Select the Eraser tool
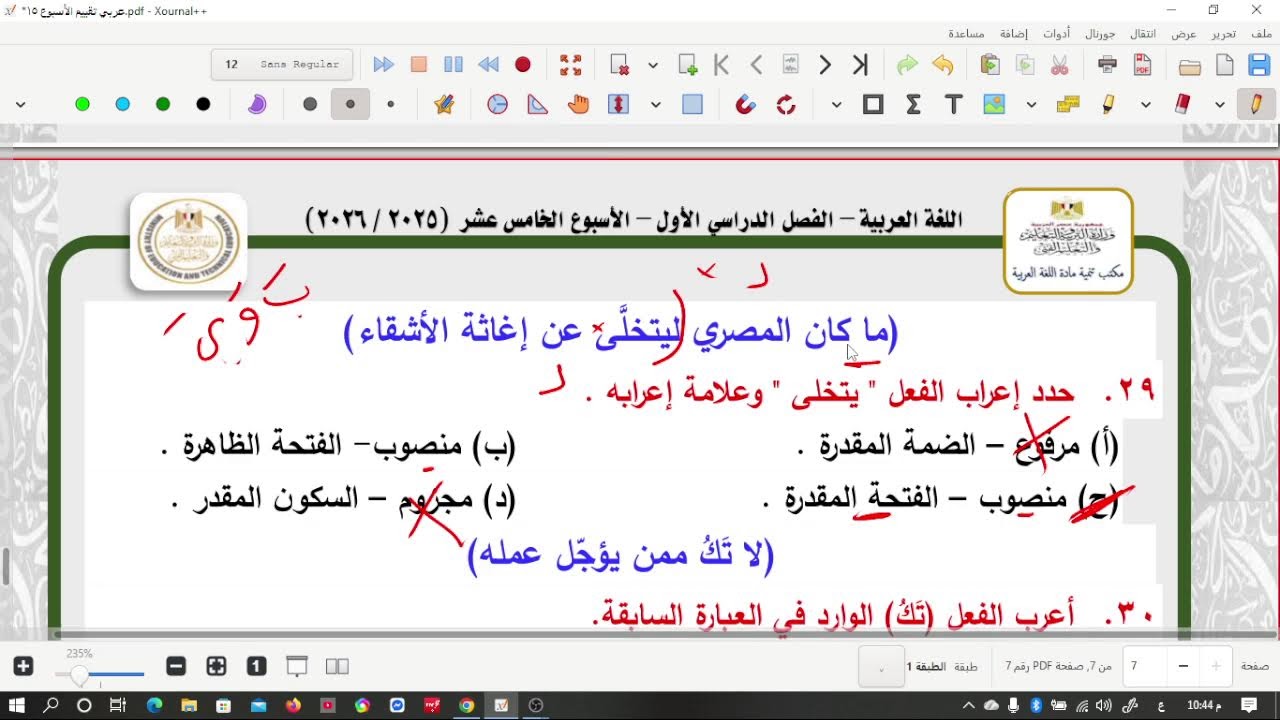This screenshot has height=720, width=1280. click(x=1184, y=104)
